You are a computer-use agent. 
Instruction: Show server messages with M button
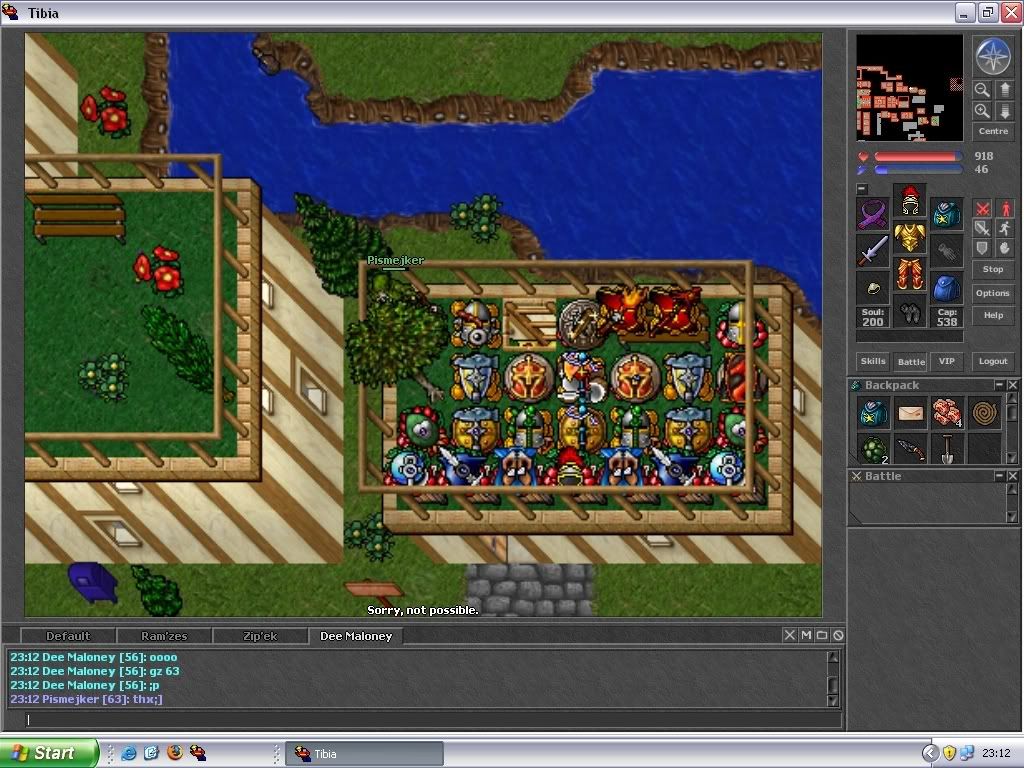(806, 635)
